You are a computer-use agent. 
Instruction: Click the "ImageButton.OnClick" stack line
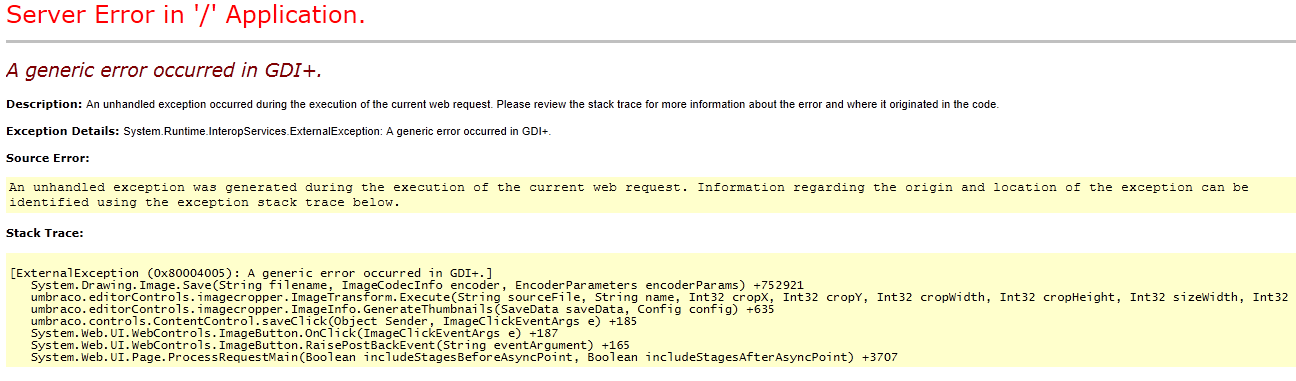click(x=294, y=333)
